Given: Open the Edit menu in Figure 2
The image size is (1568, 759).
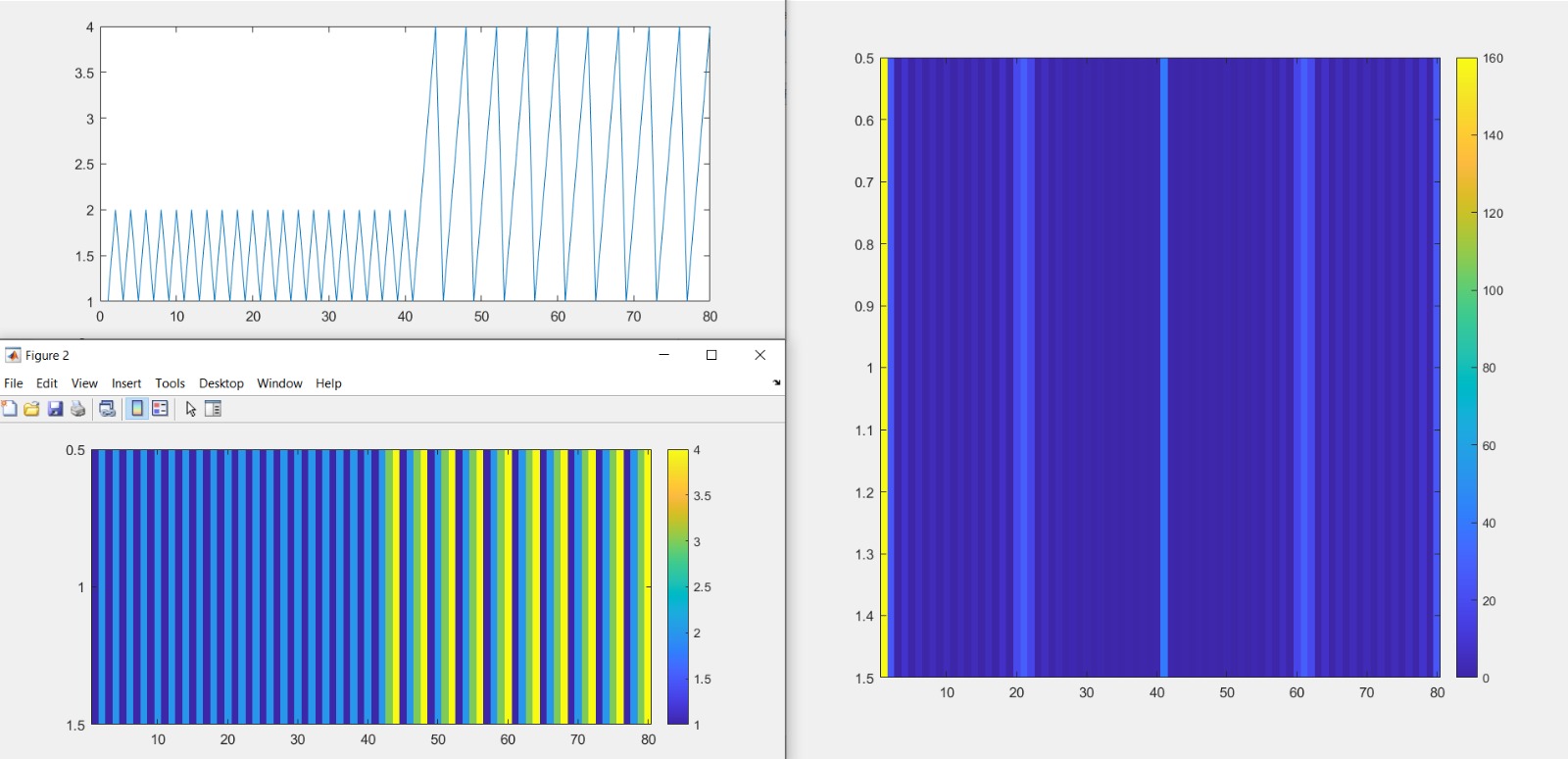Looking at the screenshot, I should point(47,383).
